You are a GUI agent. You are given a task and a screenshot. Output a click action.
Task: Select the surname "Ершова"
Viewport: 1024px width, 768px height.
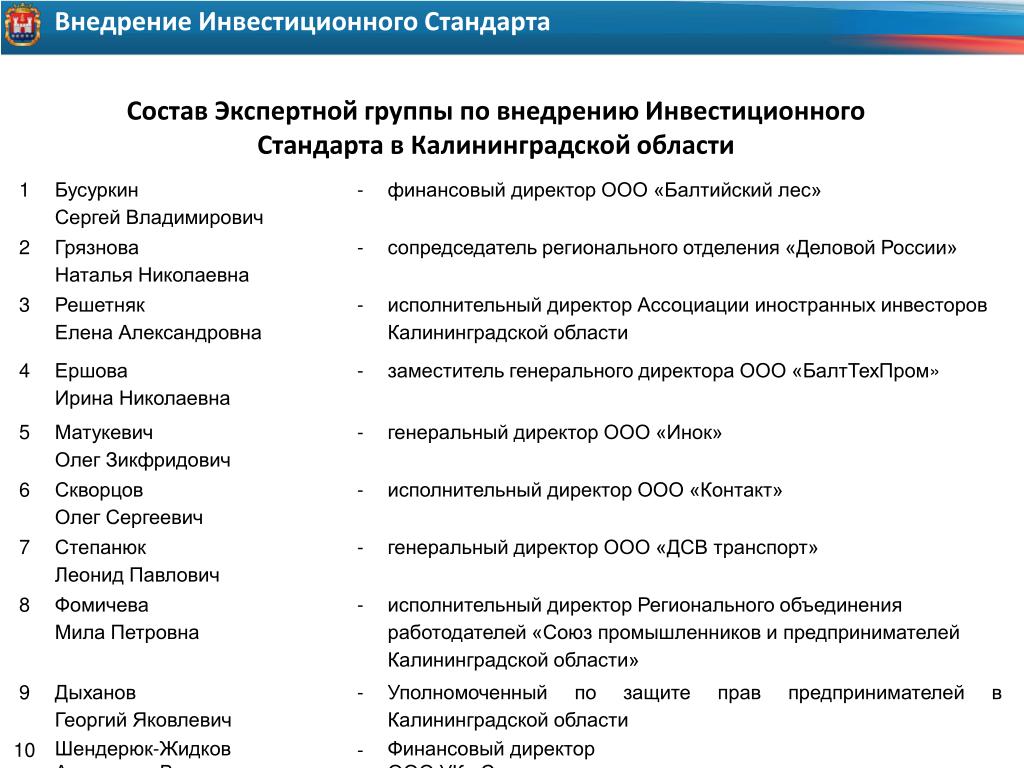click(91, 371)
